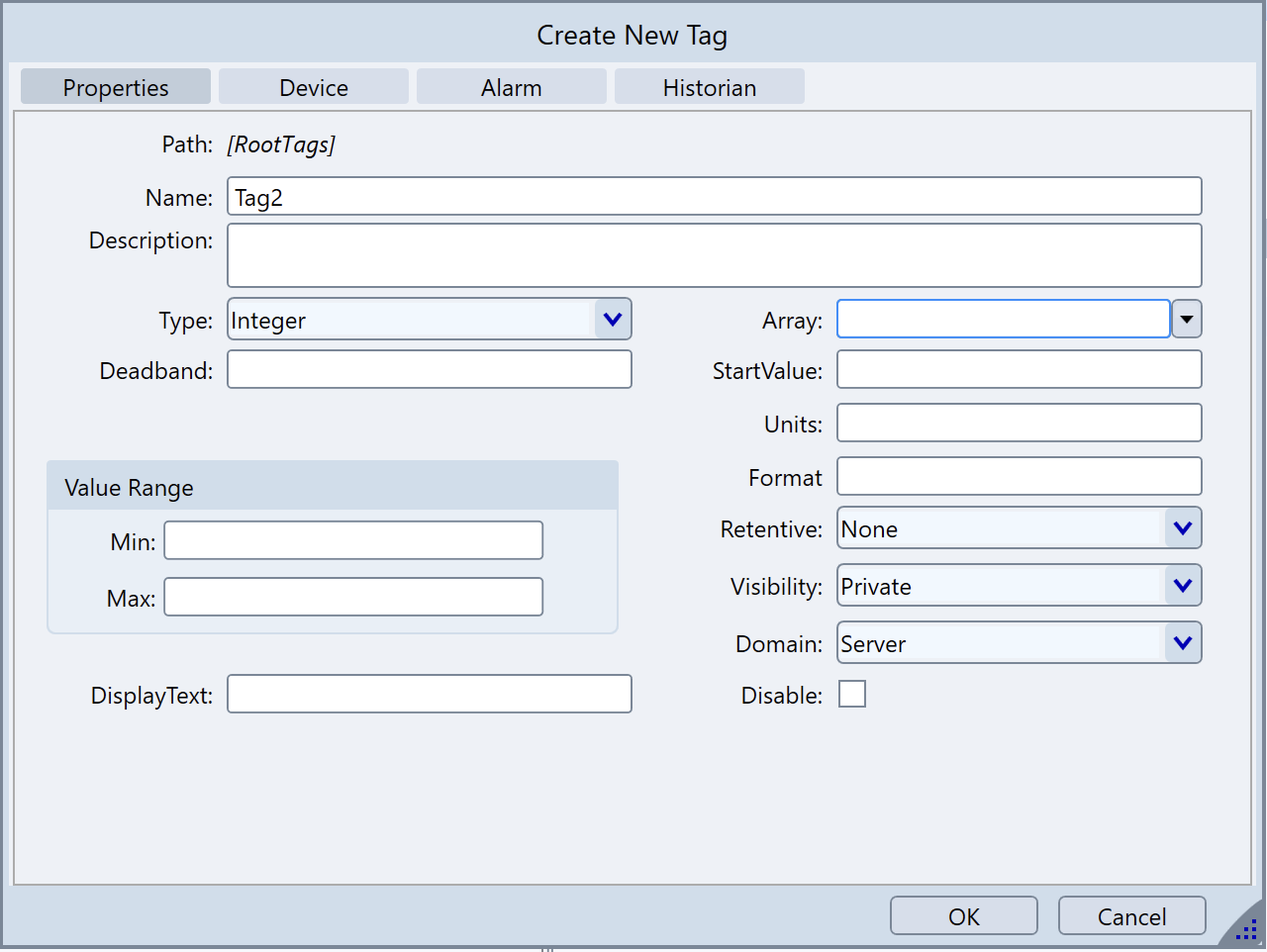Click the StartValue input field

pos(1019,370)
